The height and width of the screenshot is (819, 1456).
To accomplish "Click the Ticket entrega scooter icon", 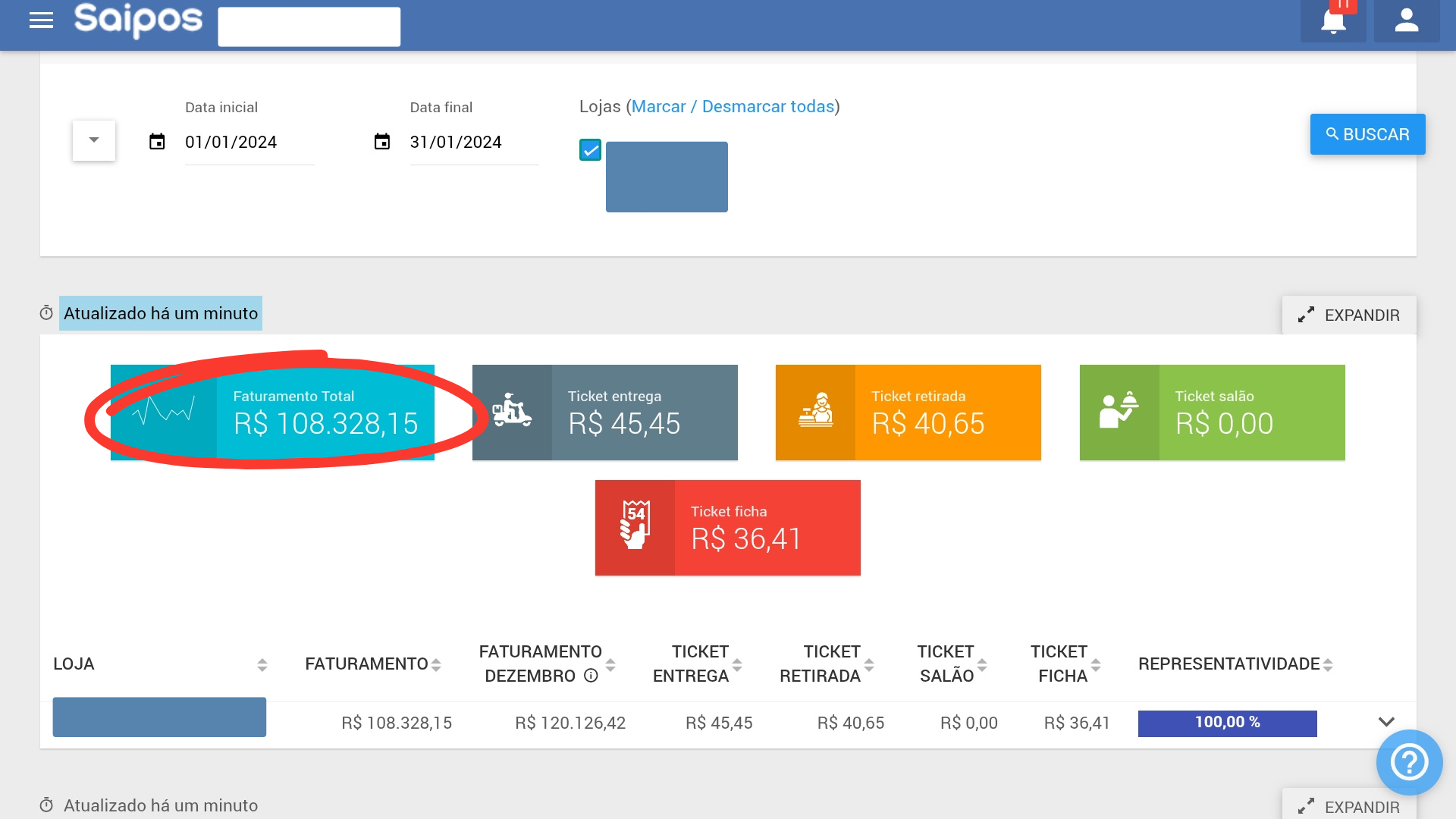I will pyautogui.click(x=512, y=412).
